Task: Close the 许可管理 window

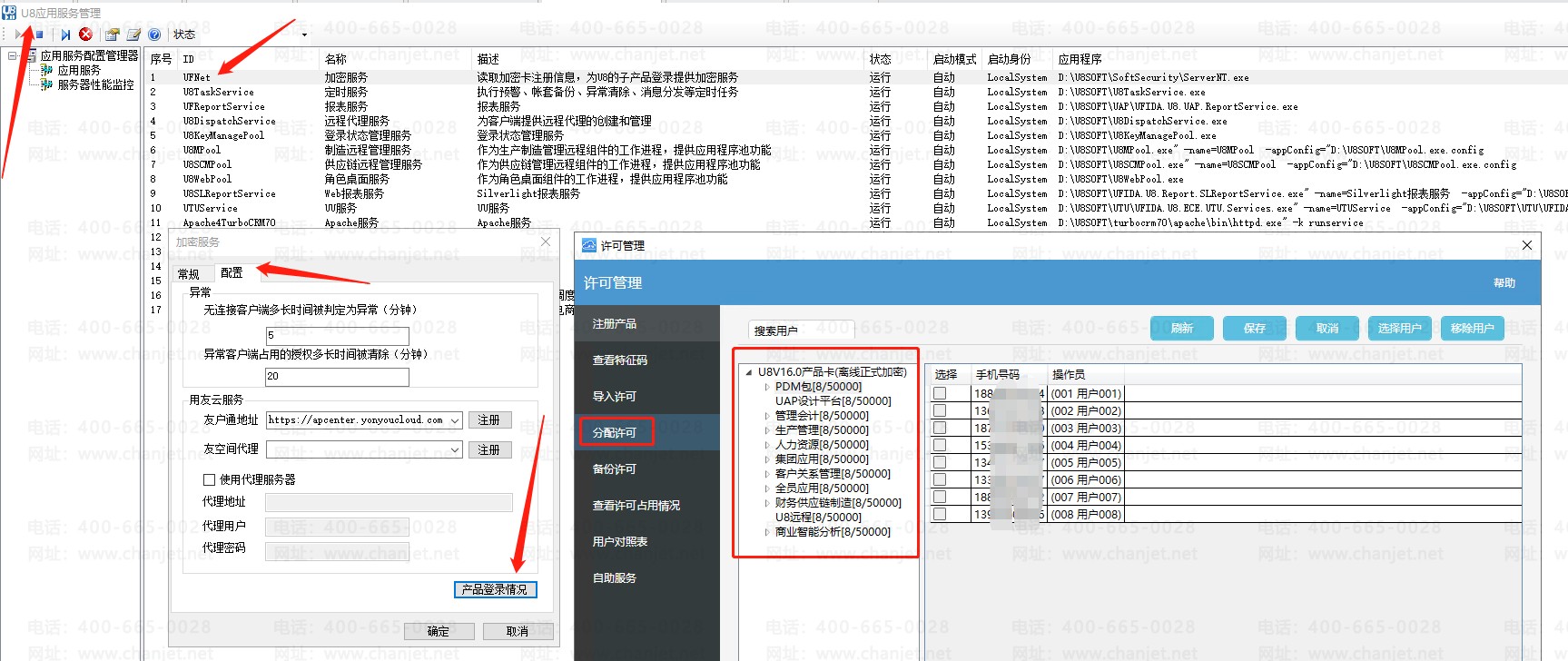Action: [1527, 245]
